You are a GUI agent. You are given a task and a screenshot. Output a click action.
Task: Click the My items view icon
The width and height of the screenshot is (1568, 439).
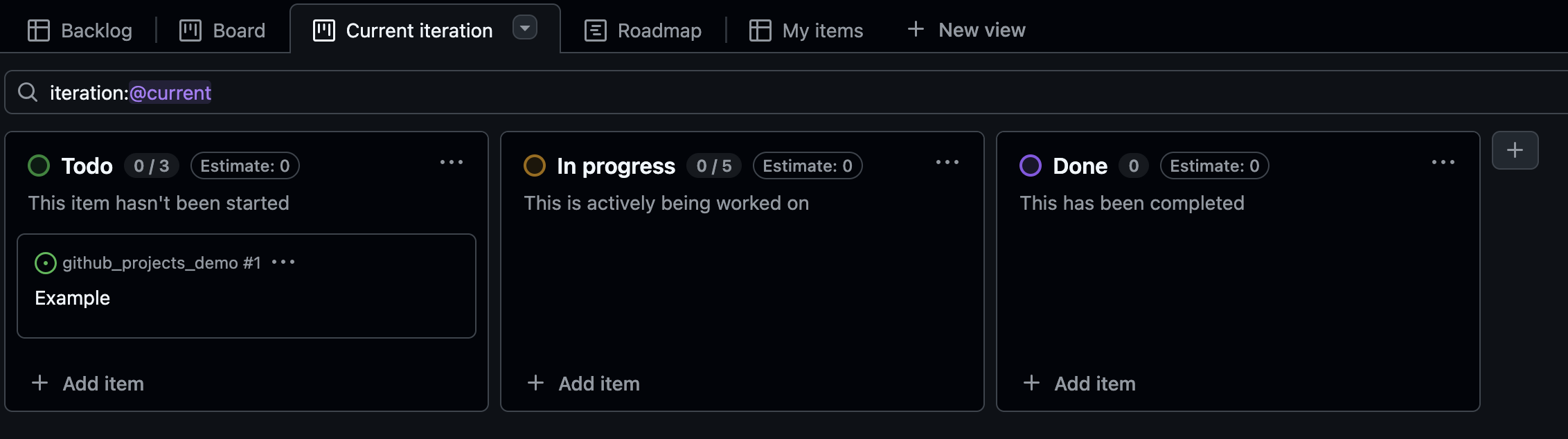[x=760, y=30]
